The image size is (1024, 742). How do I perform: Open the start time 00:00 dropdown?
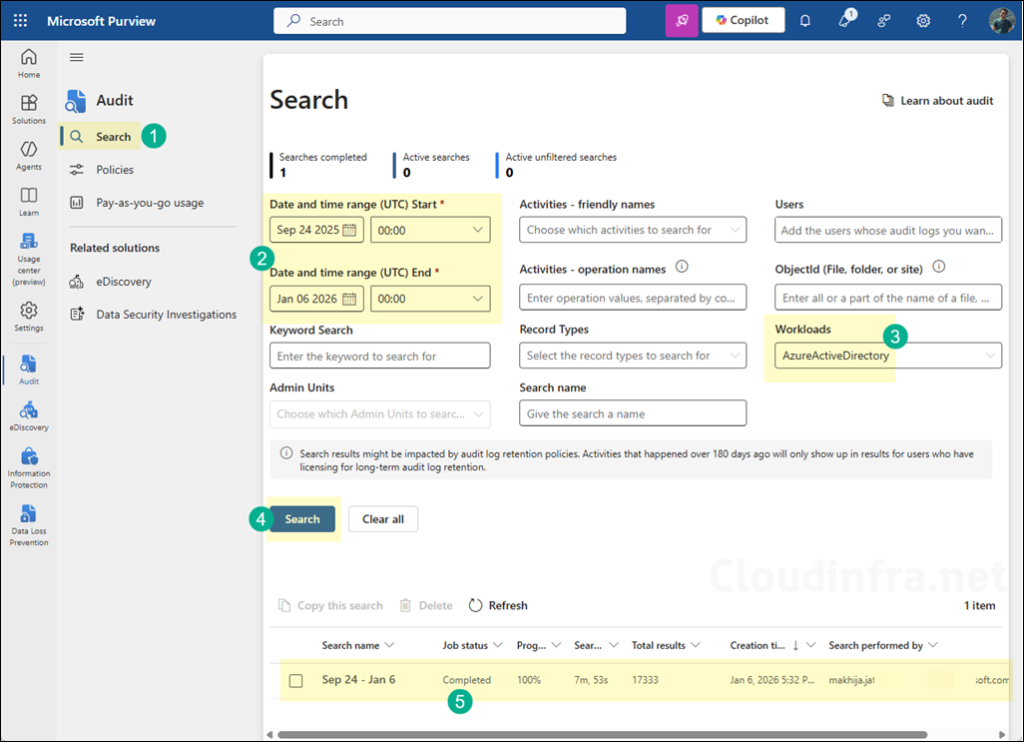430,229
